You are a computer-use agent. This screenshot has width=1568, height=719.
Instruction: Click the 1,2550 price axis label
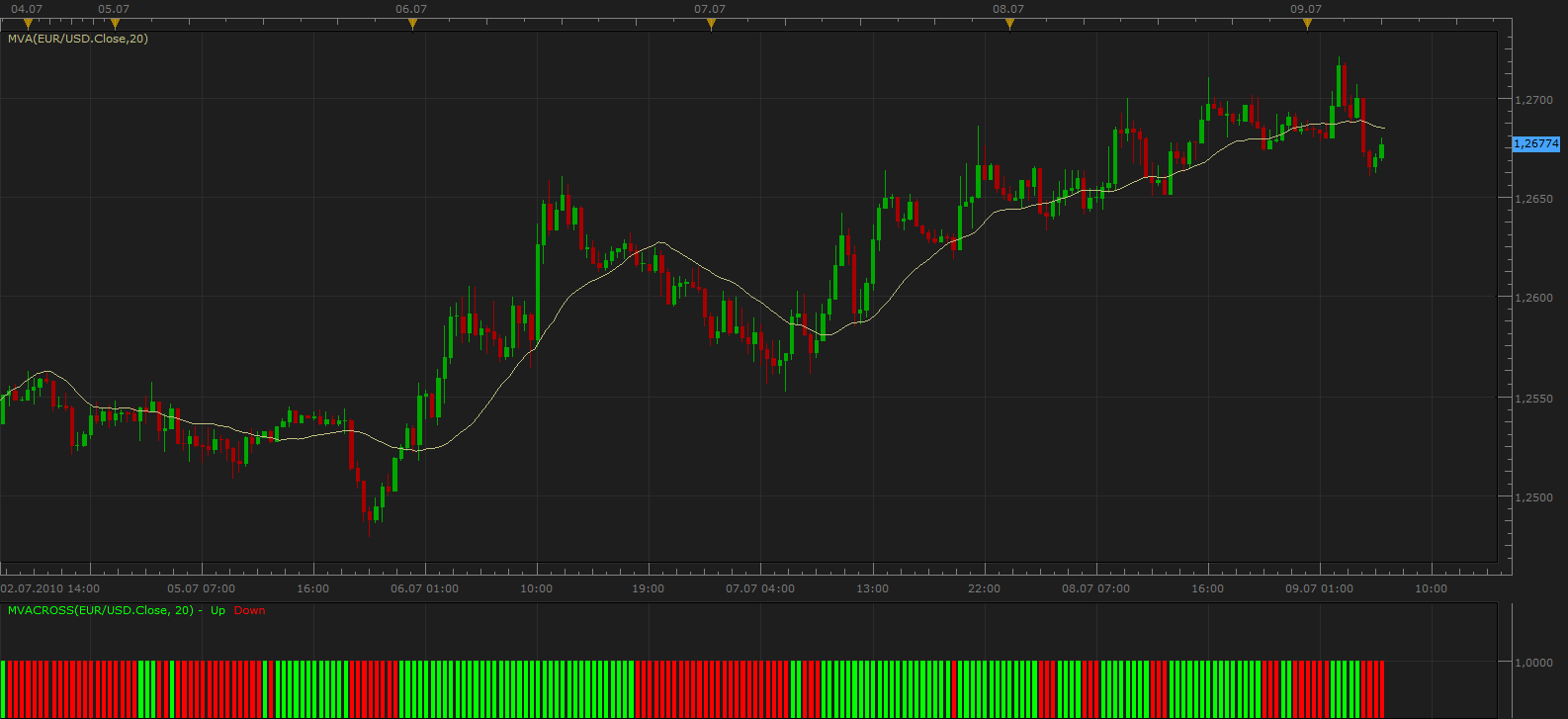tap(1533, 399)
